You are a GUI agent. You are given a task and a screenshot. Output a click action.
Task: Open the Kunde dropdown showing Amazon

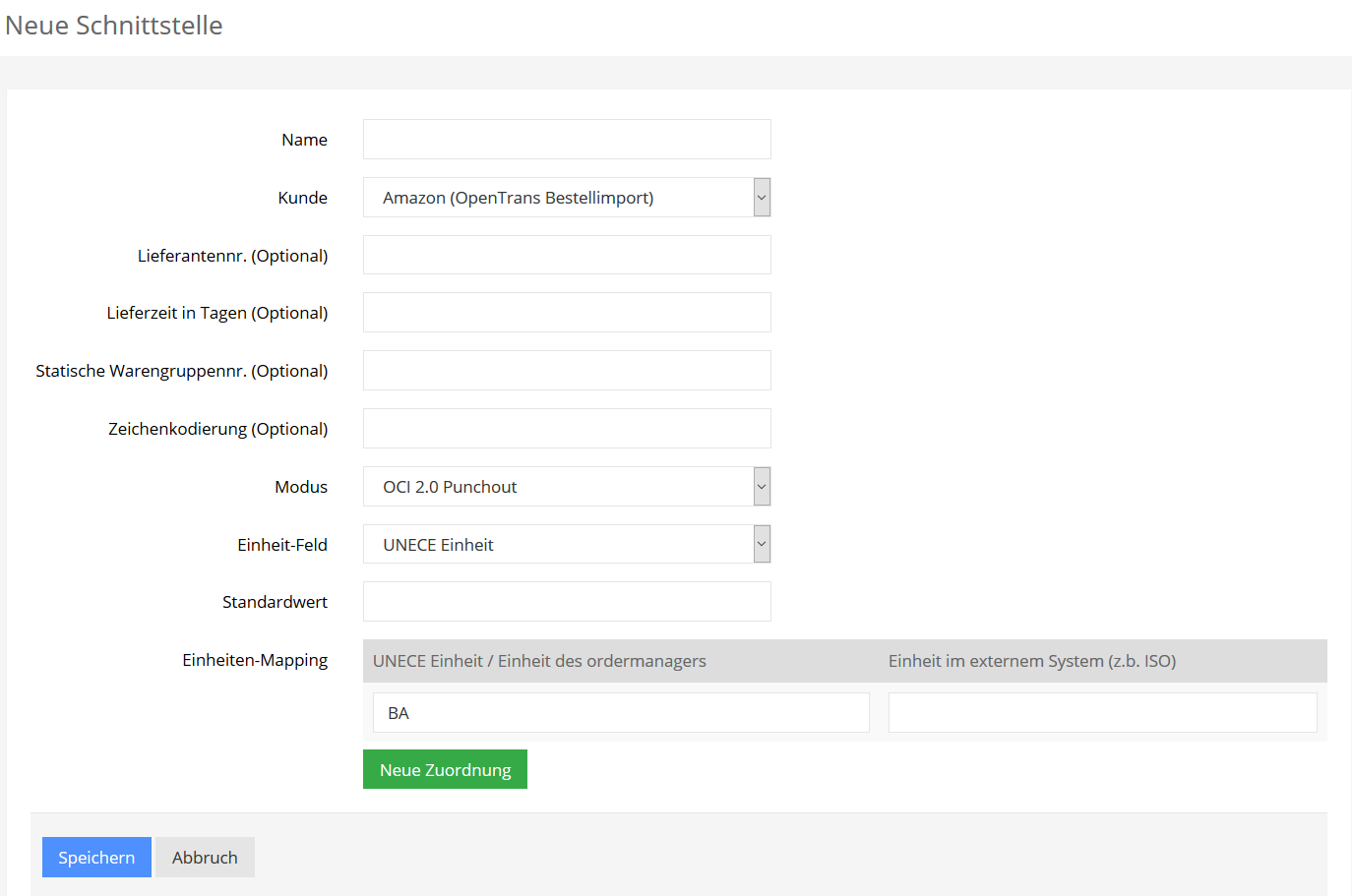[567, 198]
